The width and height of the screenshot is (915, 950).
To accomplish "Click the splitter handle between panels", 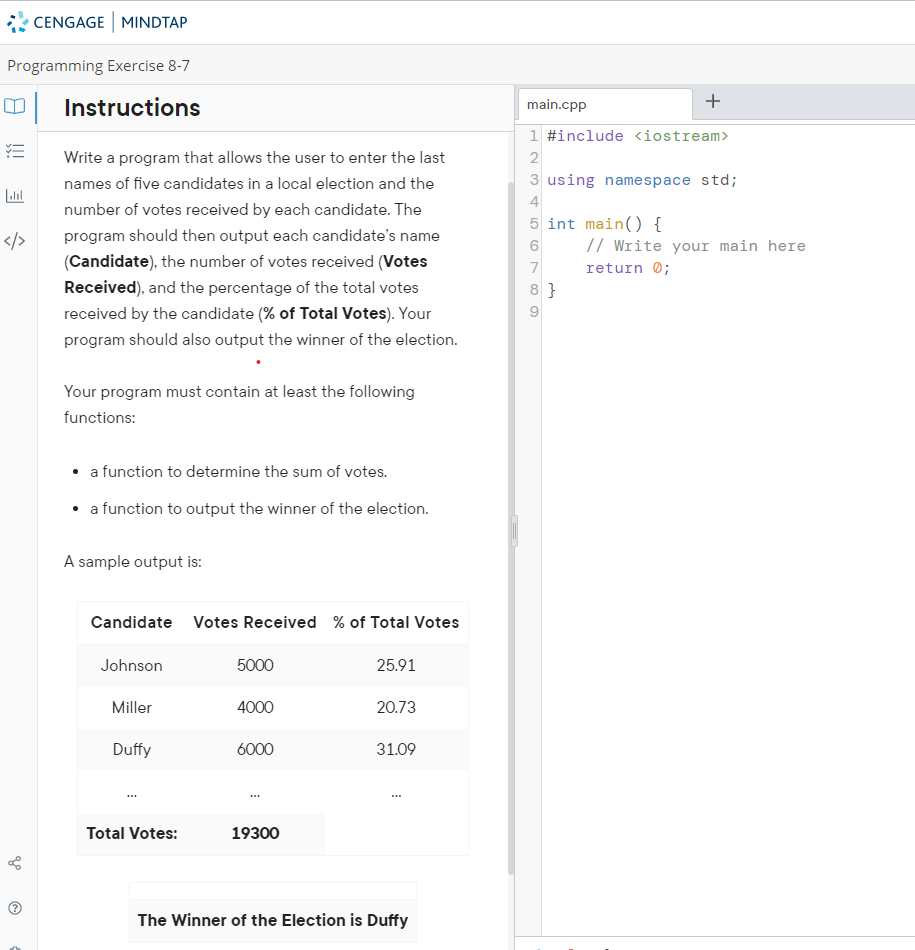I will (x=514, y=531).
